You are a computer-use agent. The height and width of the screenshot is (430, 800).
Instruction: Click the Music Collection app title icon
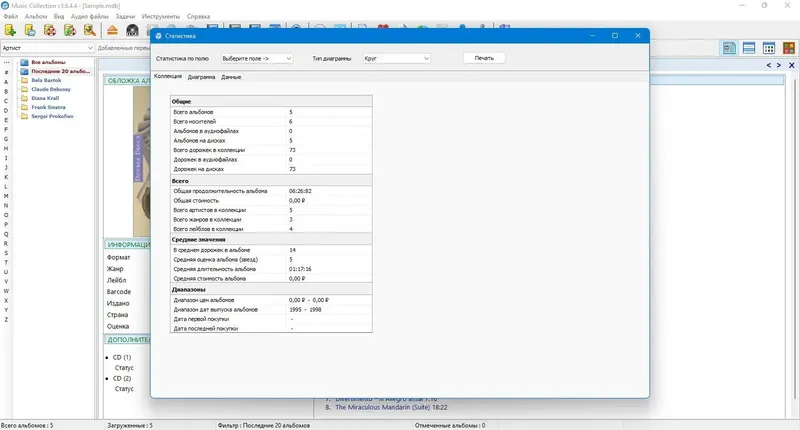click(5, 6)
